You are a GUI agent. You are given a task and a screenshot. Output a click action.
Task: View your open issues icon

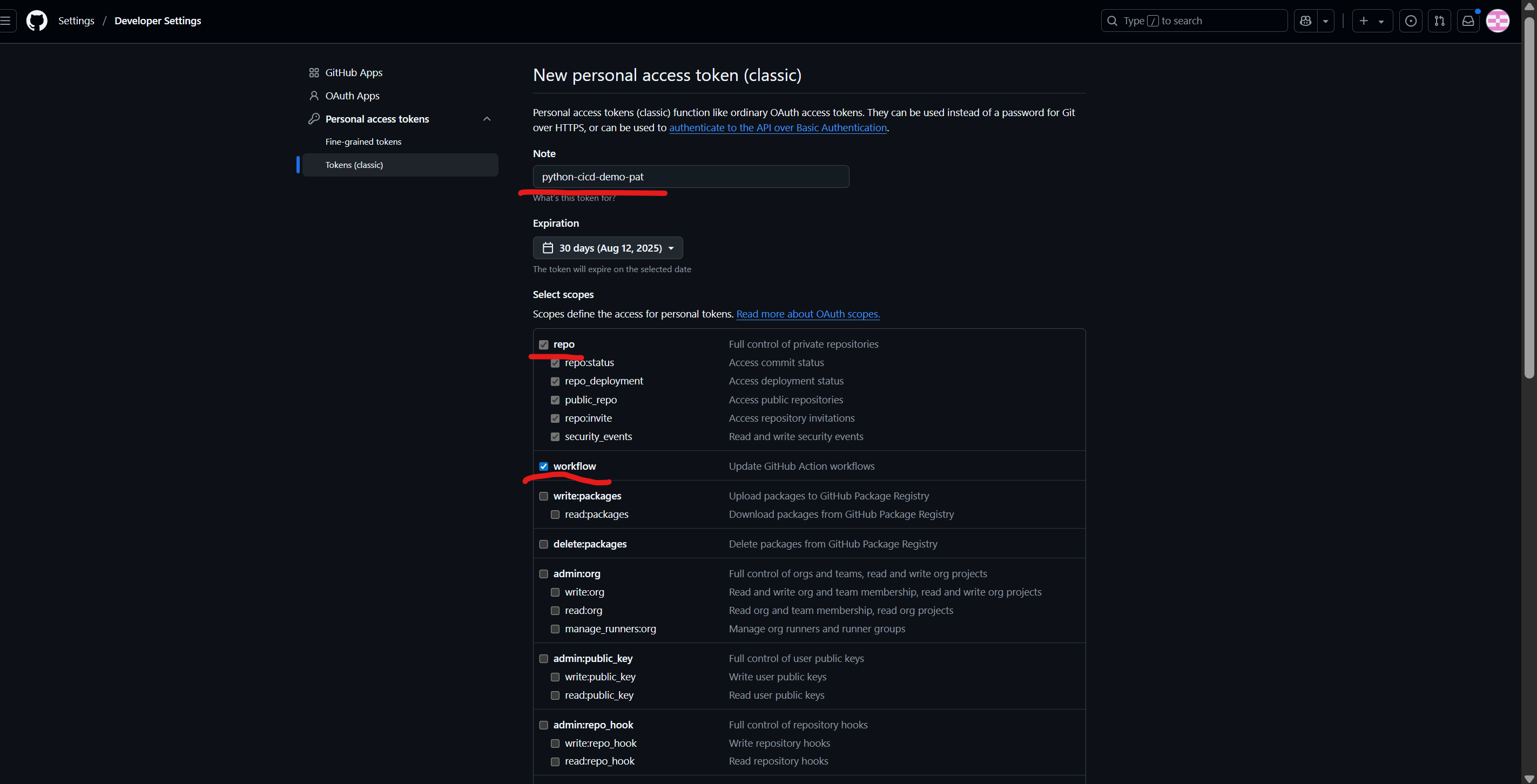[1411, 21]
